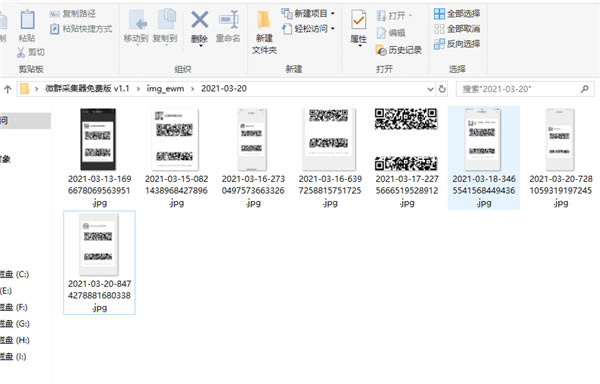Select thumbnail 2021-03-16-6397258815751725.jpg
This screenshot has width=600, height=384.
click(x=329, y=139)
